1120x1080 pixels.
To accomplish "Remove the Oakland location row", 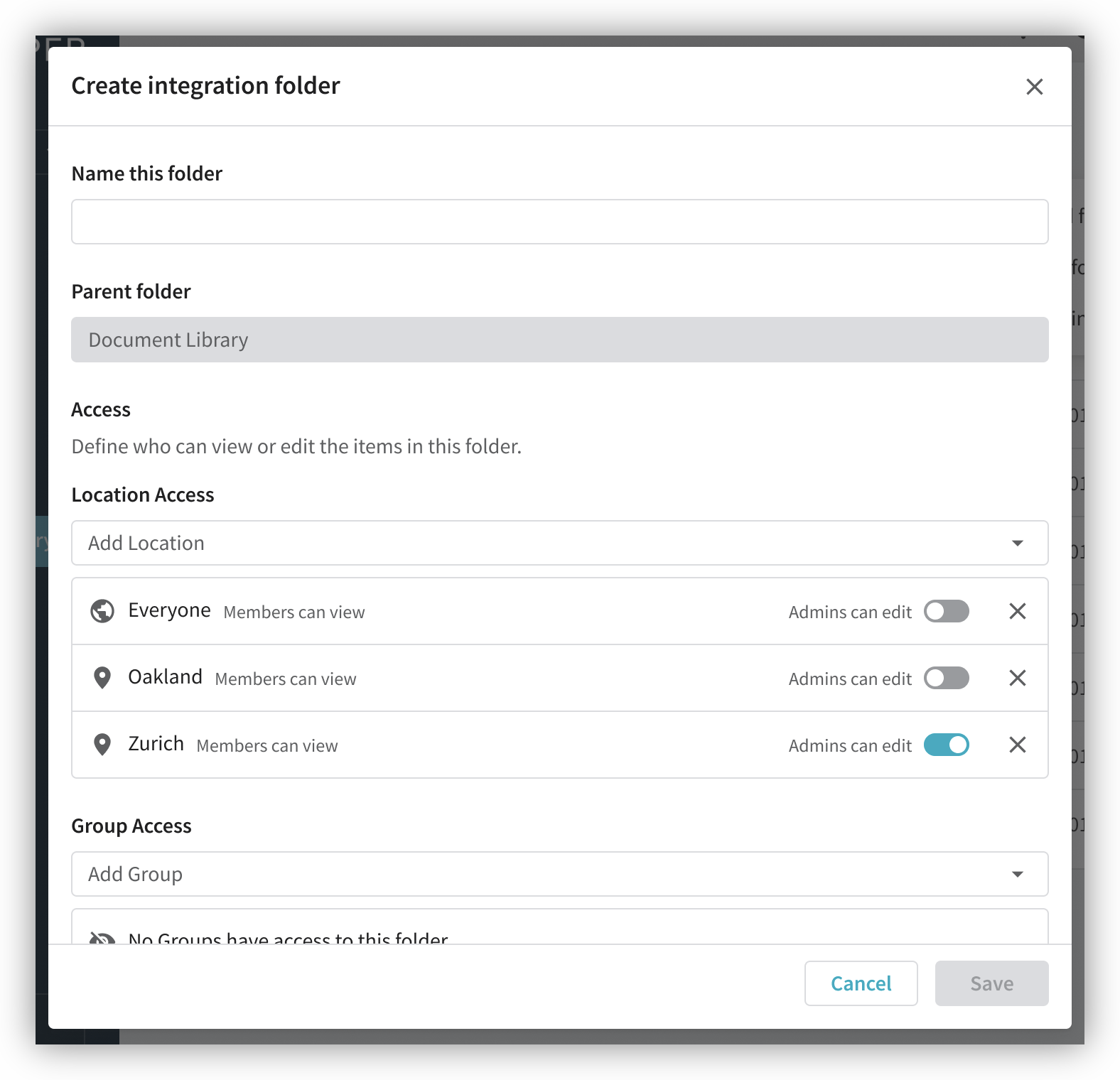I will pos(1017,678).
